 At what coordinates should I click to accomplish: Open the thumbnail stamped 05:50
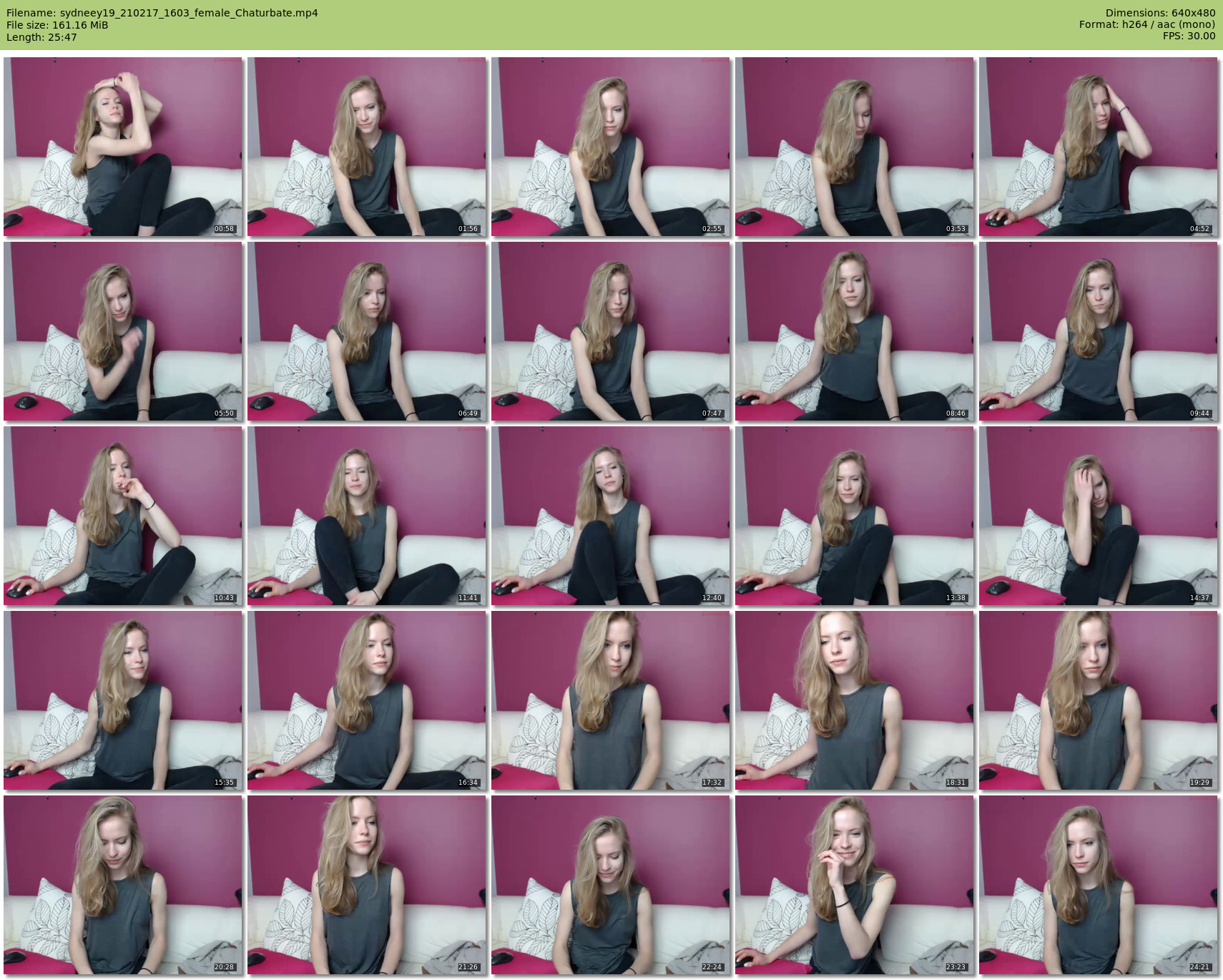(x=123, y=331)
